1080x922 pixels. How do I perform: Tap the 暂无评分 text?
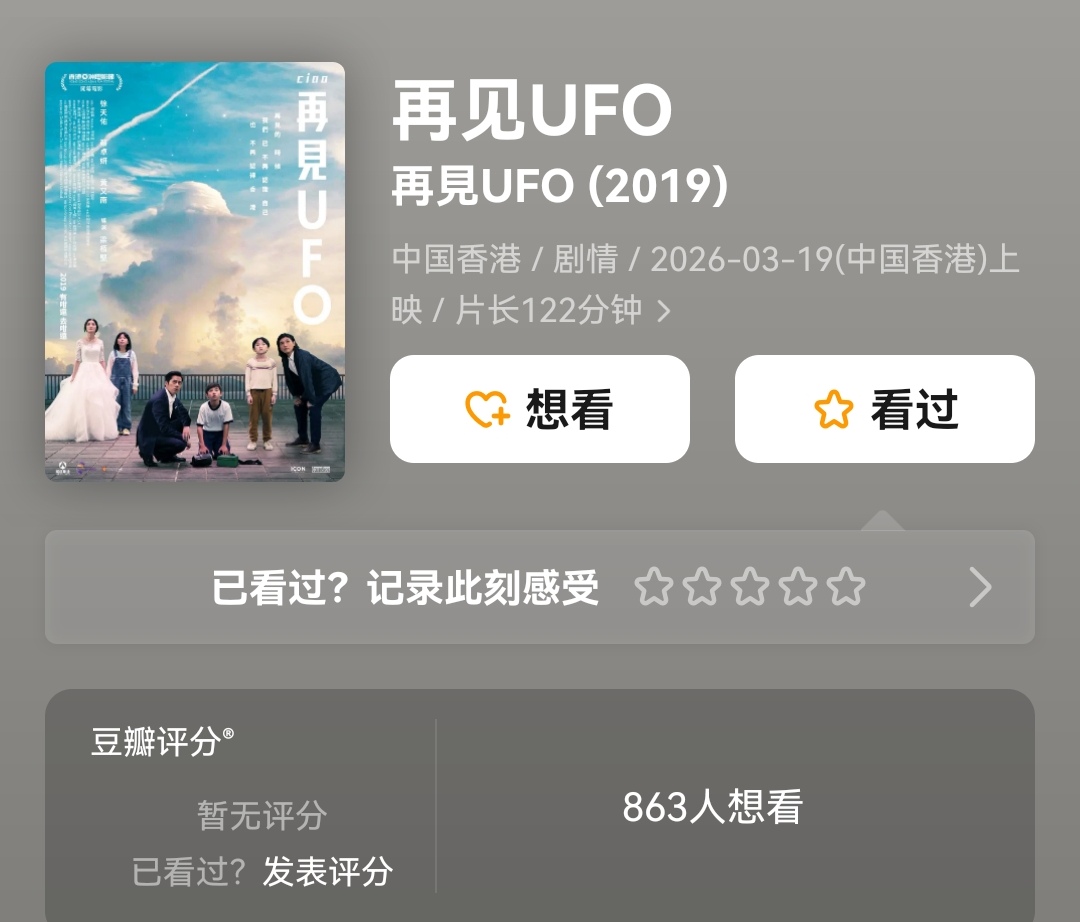262,816
